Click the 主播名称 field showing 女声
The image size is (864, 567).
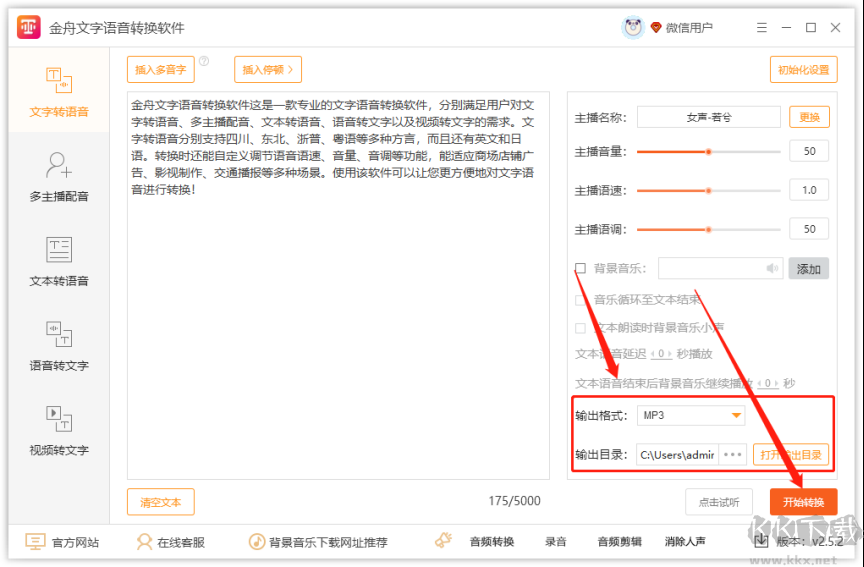[x=709, y=117]
